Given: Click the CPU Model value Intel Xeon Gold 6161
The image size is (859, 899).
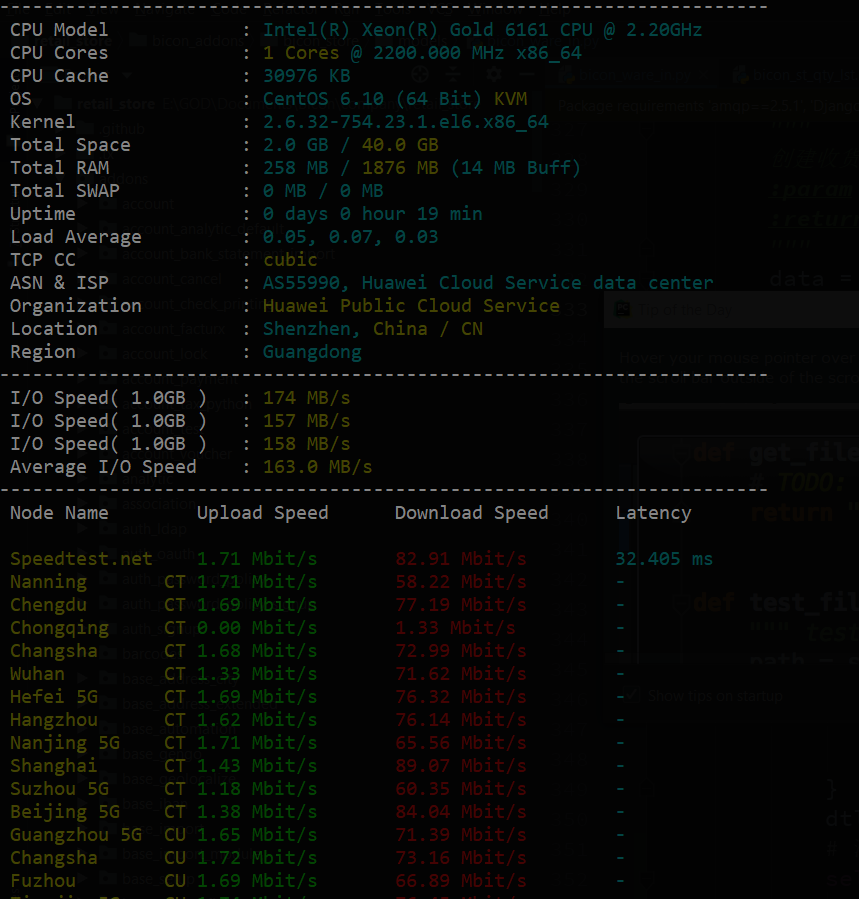Looking at the screenshot, I should pyautogui.click(x=482, y=30).
